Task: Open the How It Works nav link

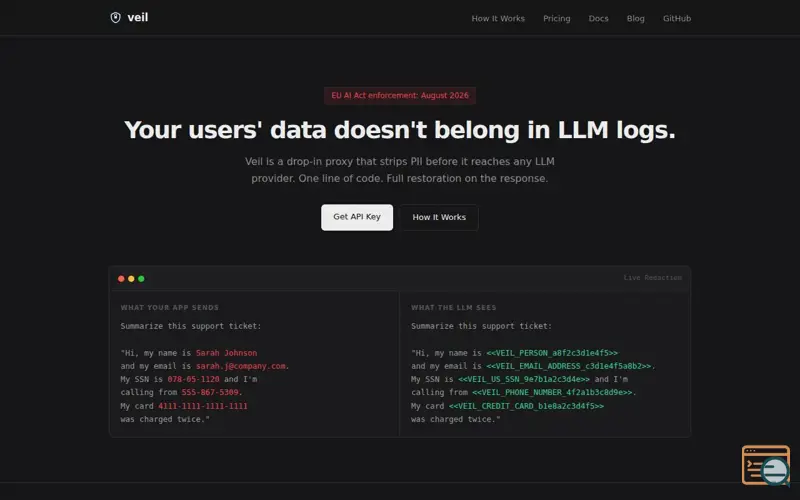Action: [498, 18]
